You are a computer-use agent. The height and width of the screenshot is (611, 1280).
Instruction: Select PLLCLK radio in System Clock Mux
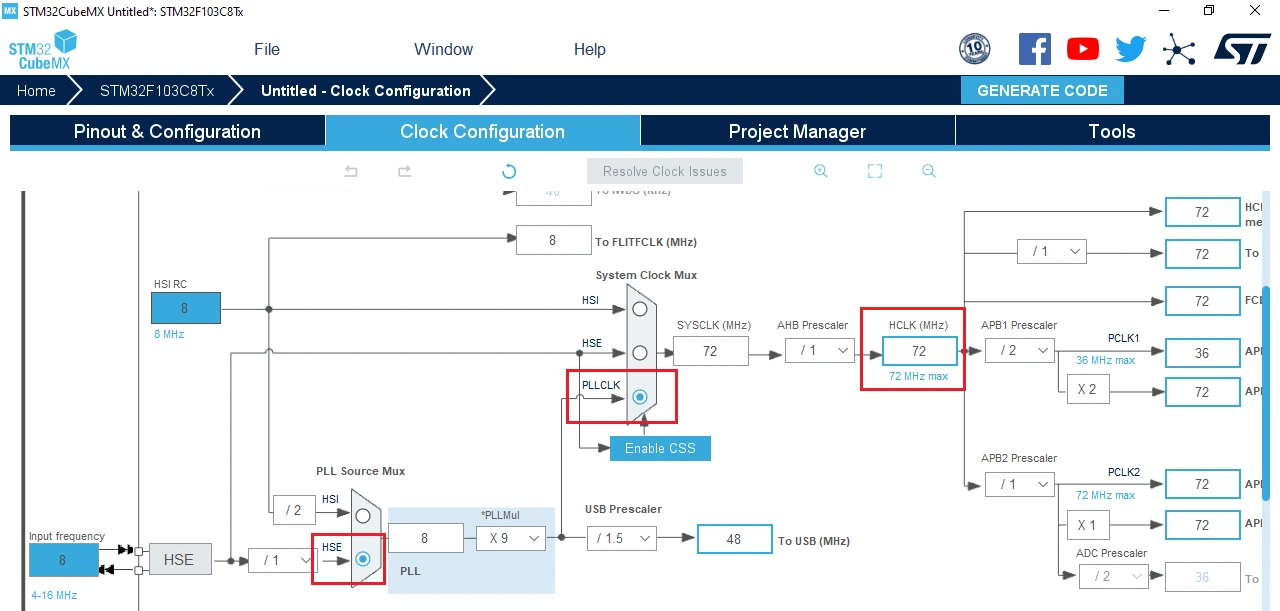click(639, 397)
